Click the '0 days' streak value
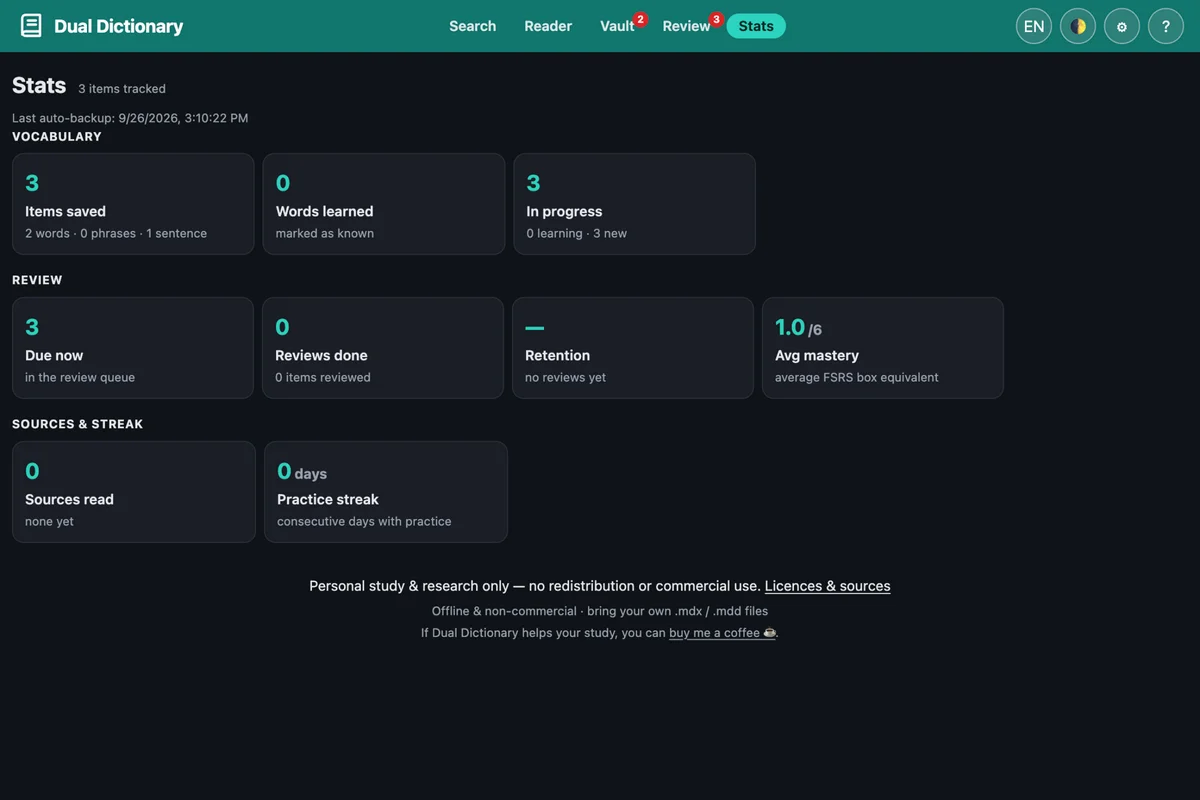Image resolution: width=1200 pixels, height=800 pixels. click(302, 471)
